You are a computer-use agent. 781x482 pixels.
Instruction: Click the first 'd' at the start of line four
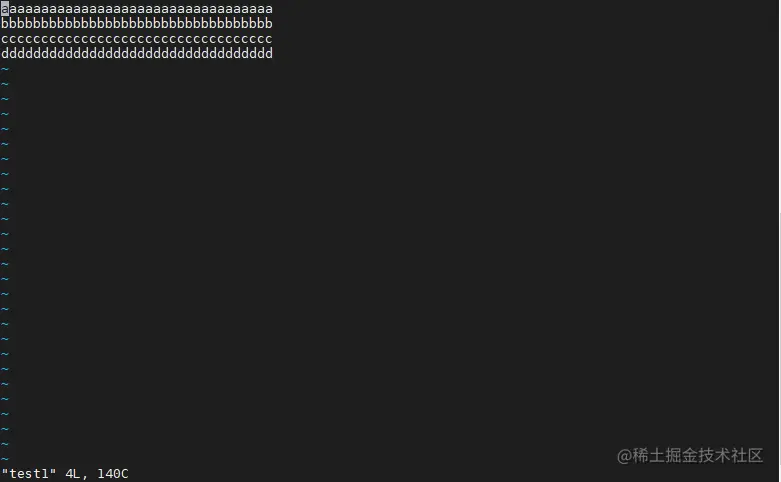[x=5, y=53]
